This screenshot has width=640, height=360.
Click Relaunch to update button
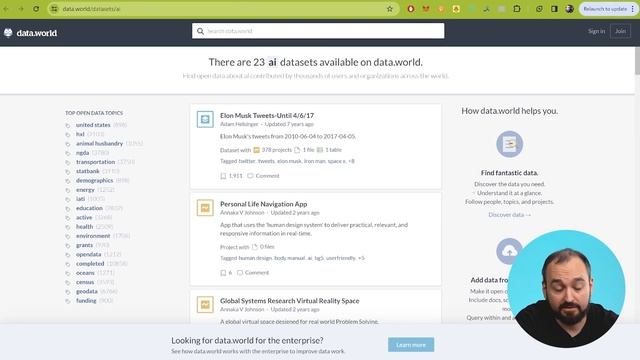pos(605,9)
